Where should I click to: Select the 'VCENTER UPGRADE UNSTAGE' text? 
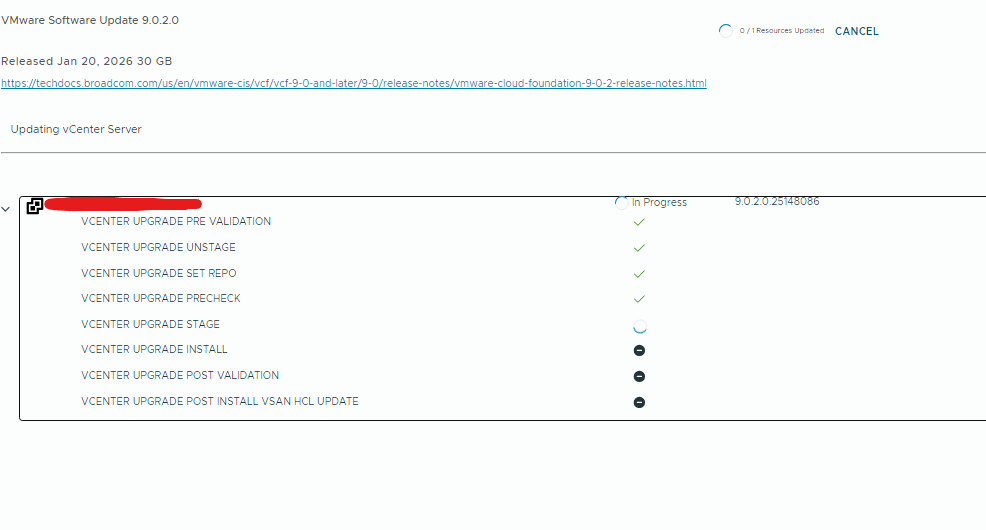click(158, 247)
